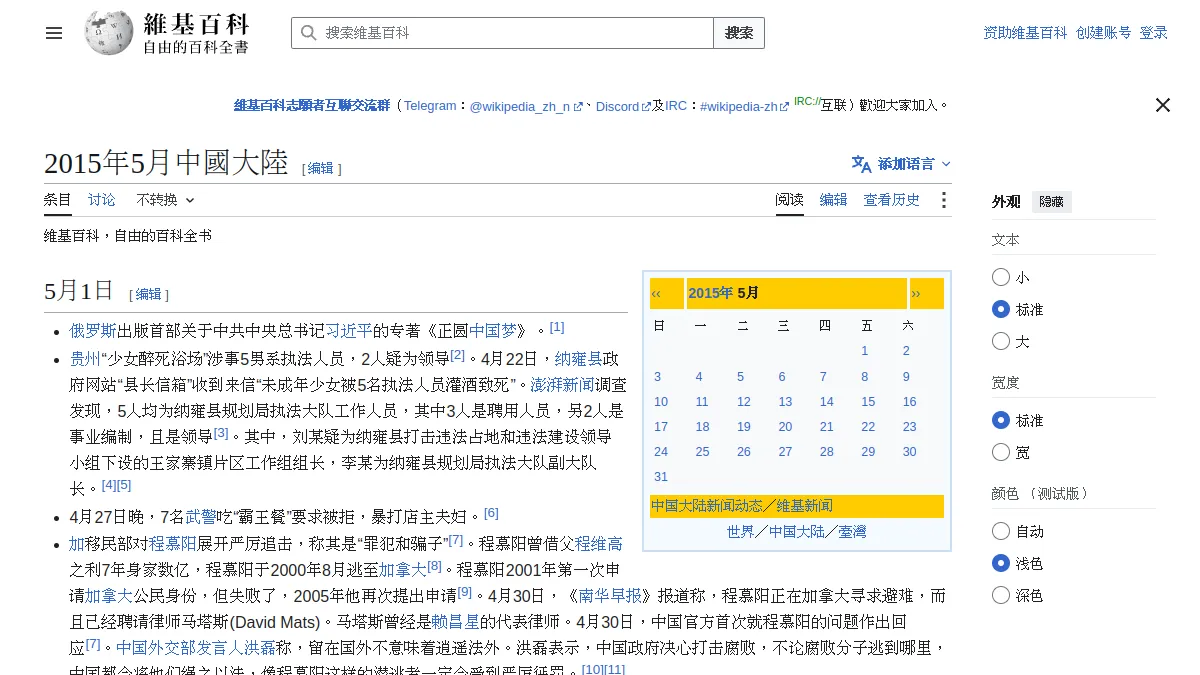Select calendar day 9
Viewport: 1200px width, 675px height.
coord(906,377)
